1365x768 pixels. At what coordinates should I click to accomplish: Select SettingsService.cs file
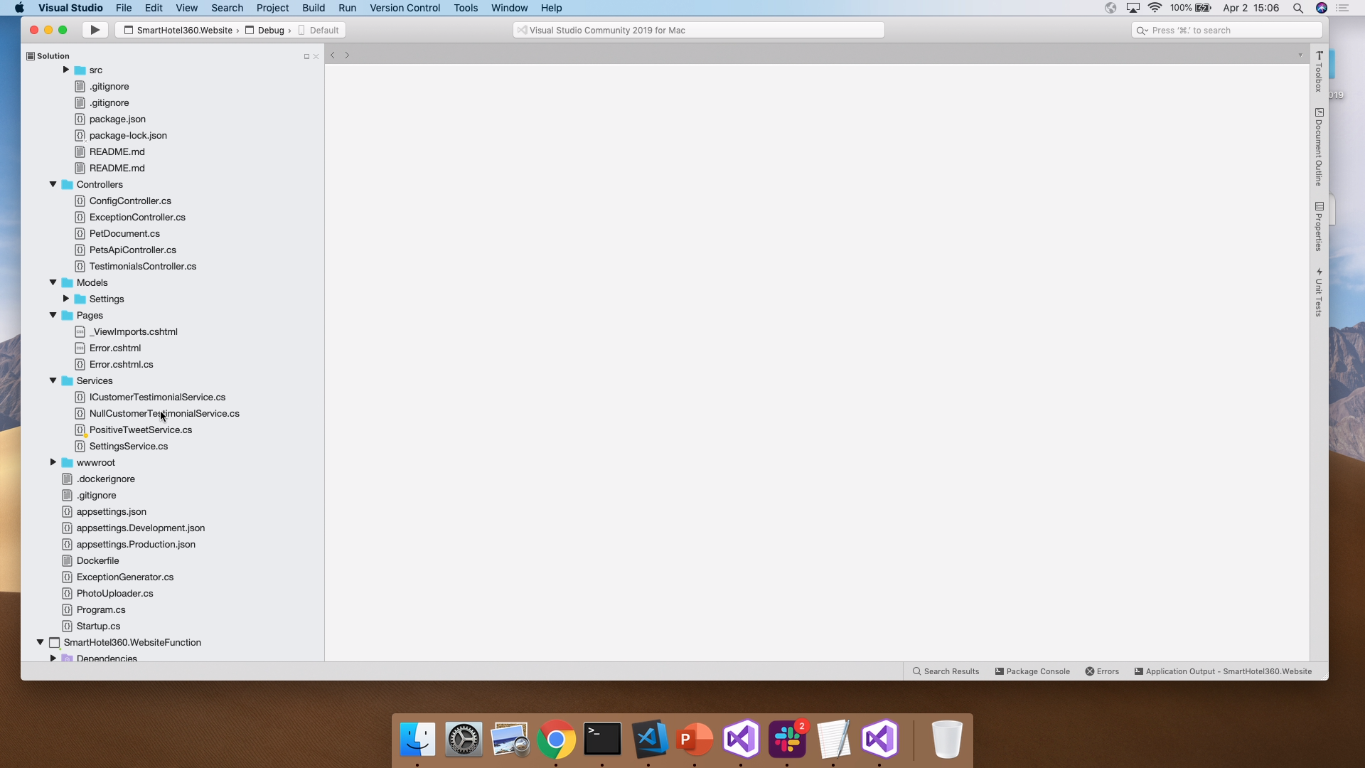tap(128, 446)
